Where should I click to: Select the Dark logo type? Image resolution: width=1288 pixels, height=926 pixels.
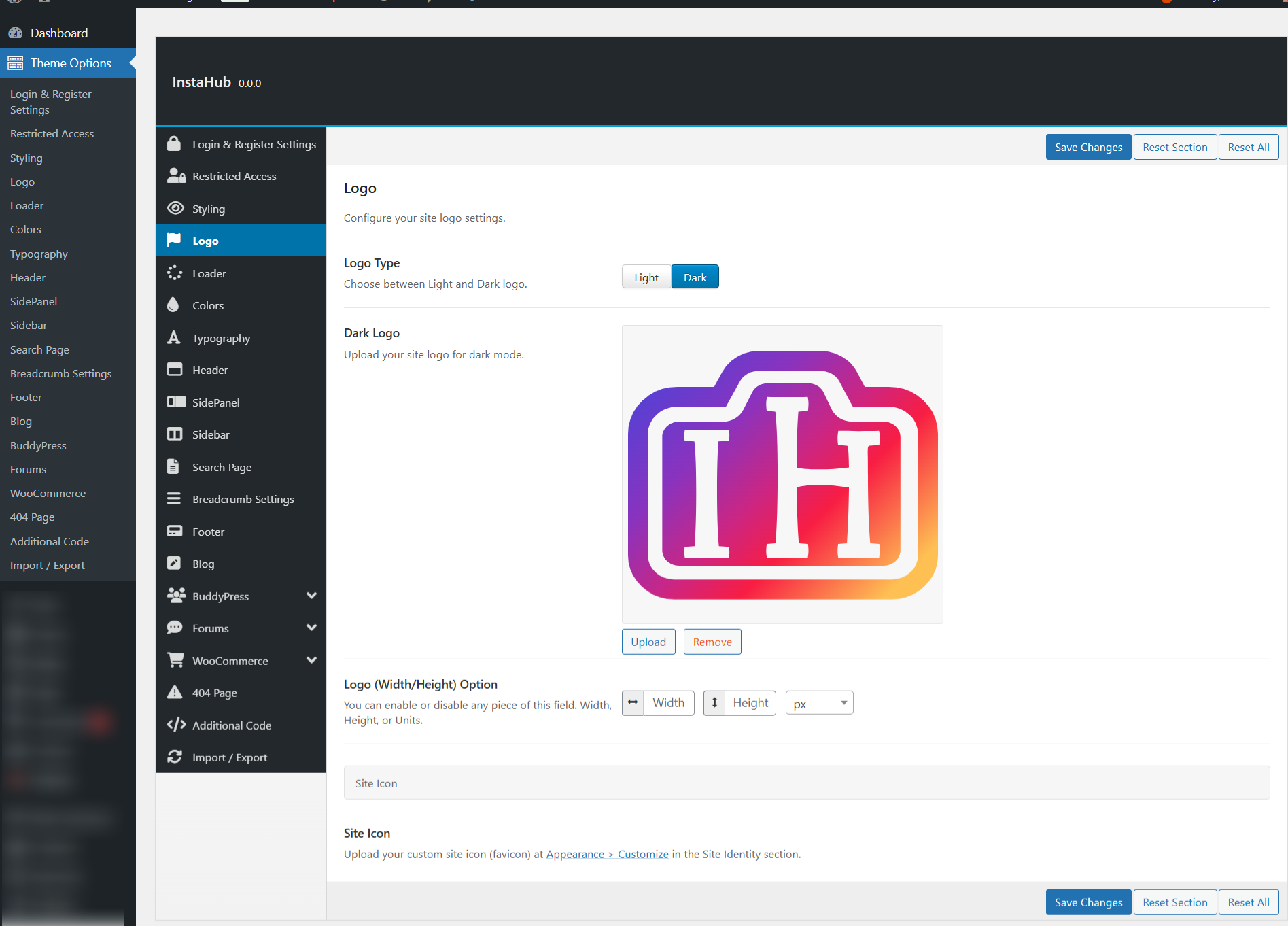coord(695,277)
